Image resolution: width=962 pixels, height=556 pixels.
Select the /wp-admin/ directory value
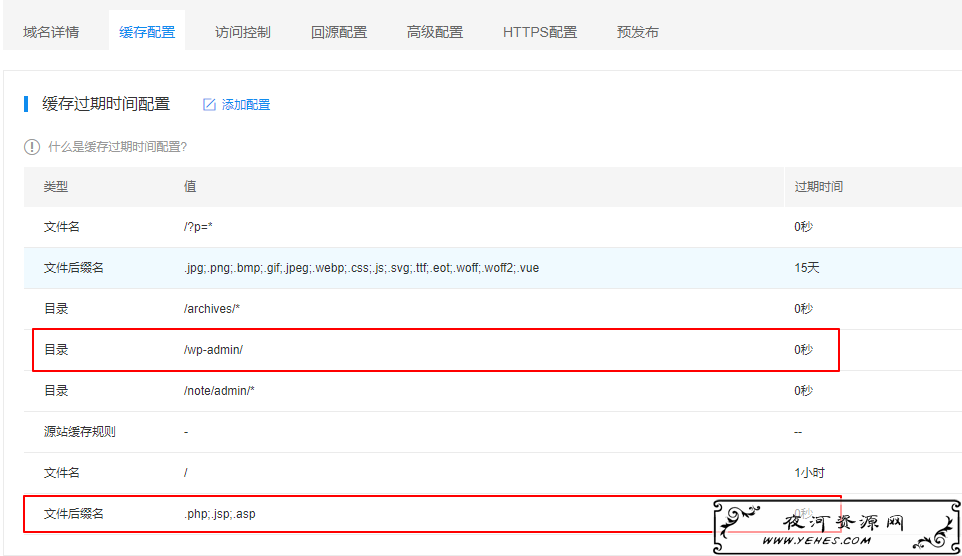[x=214, y=350]
